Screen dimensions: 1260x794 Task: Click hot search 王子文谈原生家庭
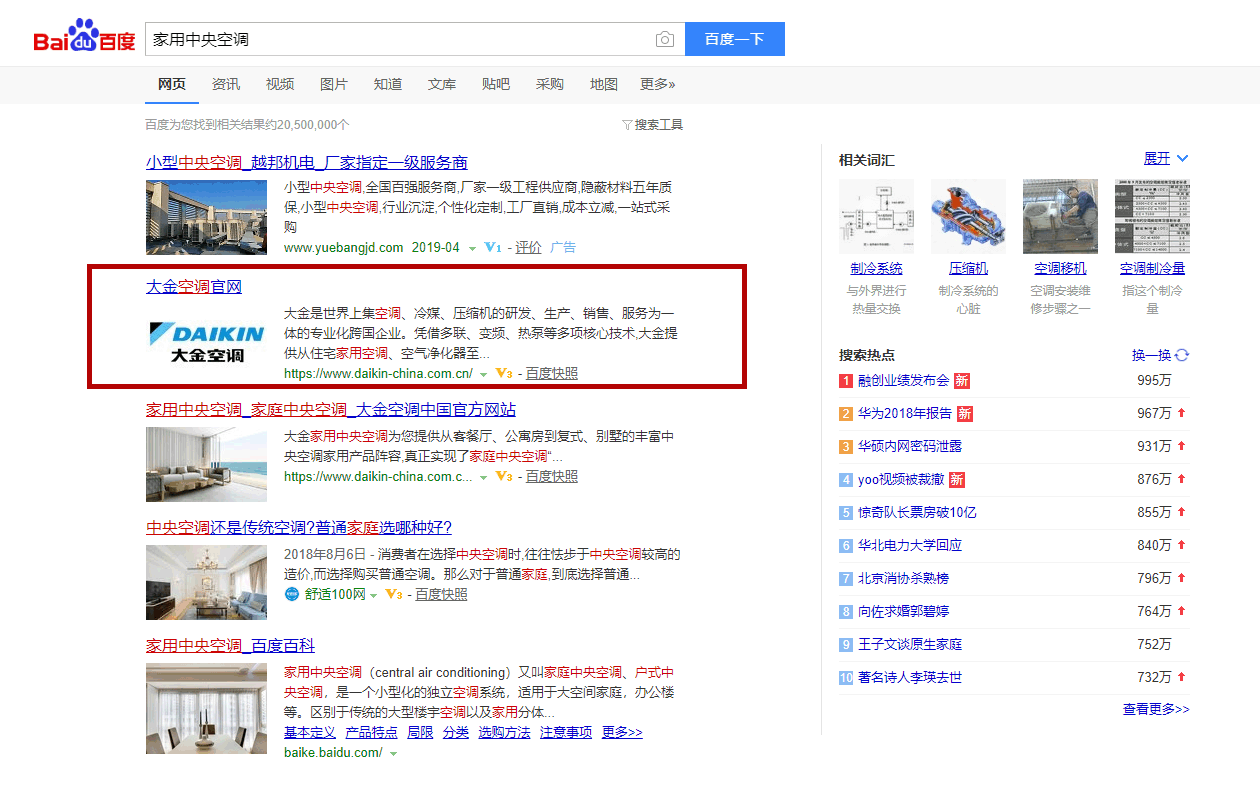click(x=910, y=644)
